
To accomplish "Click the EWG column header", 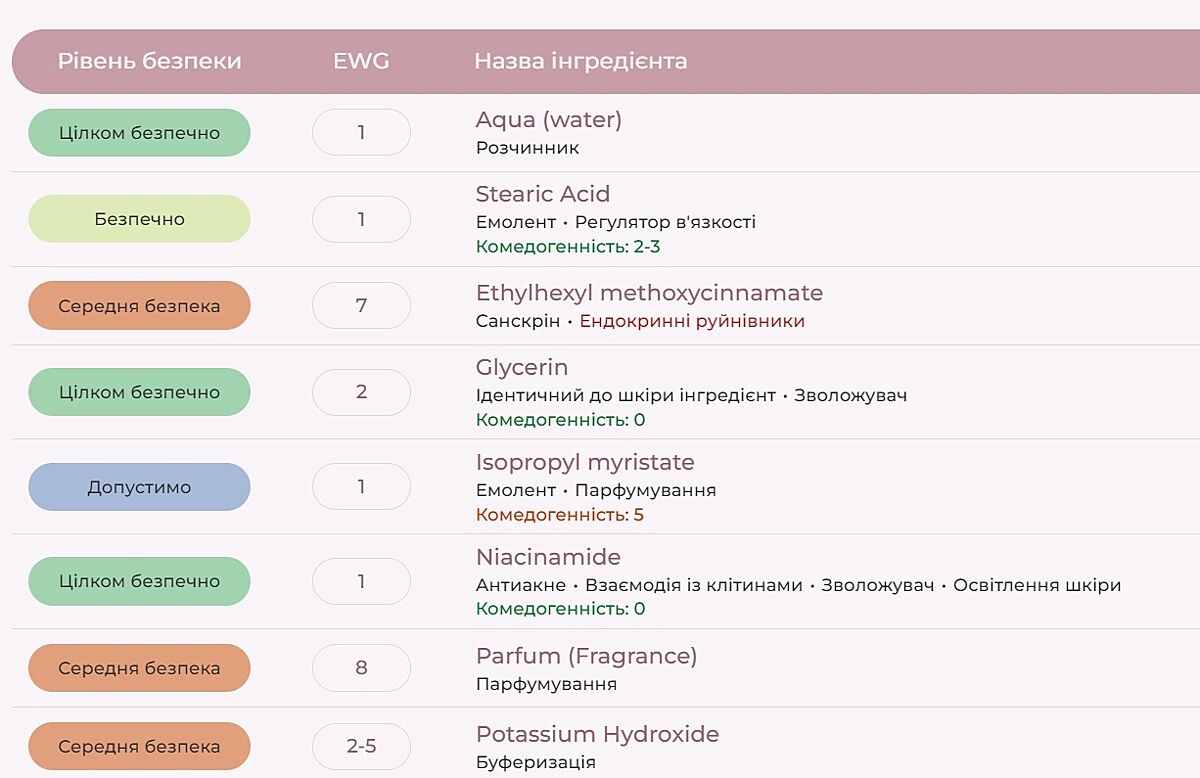I will point(361,61).
